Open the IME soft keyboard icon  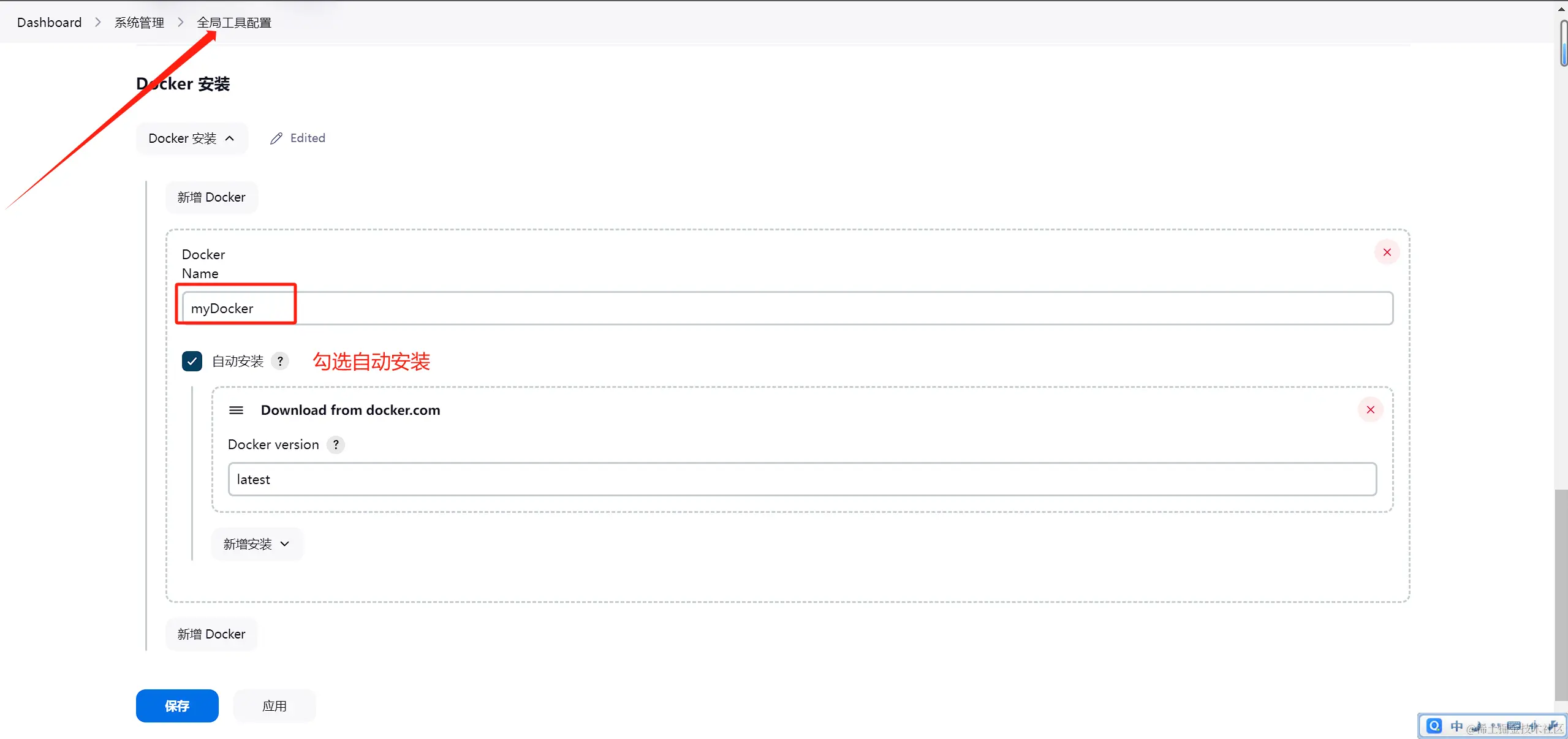click(1513, 727)
